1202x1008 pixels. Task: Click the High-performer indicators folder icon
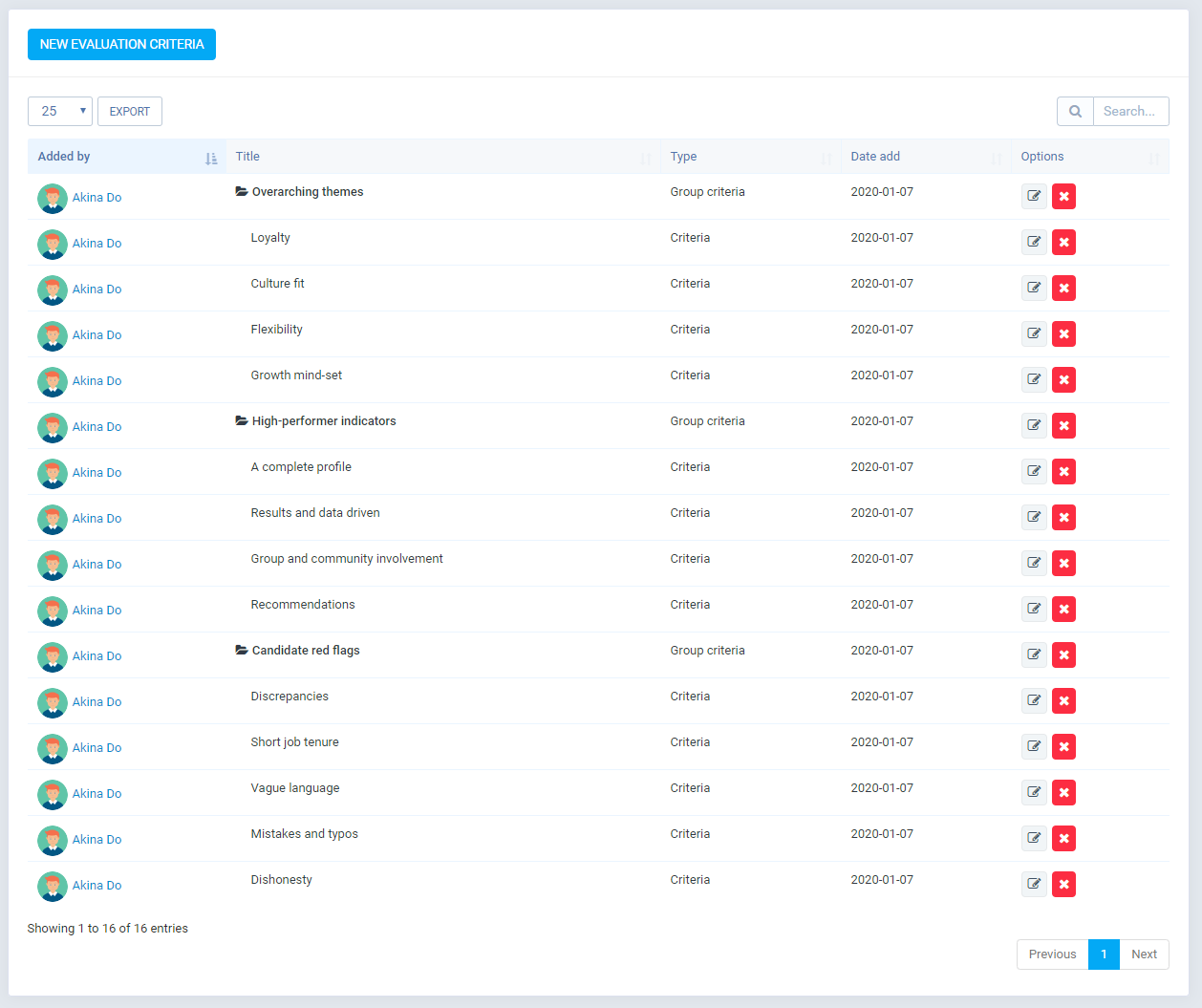click(x=242, y=421)
